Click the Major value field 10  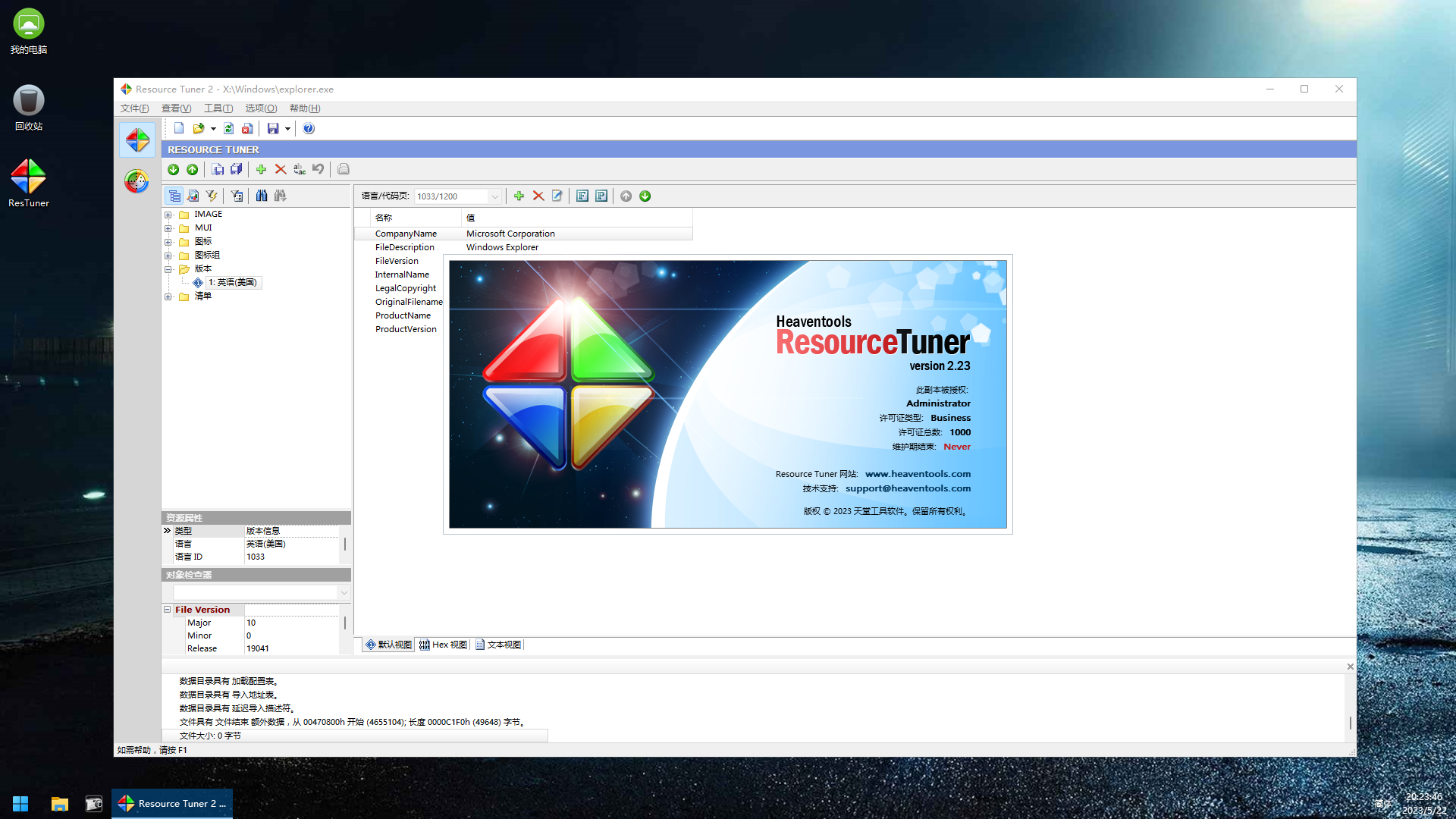tap(292, 623)
